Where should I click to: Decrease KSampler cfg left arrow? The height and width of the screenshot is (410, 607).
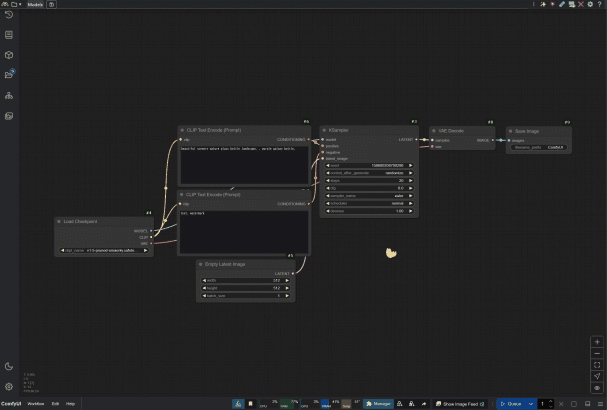click(x=328, y=188)
